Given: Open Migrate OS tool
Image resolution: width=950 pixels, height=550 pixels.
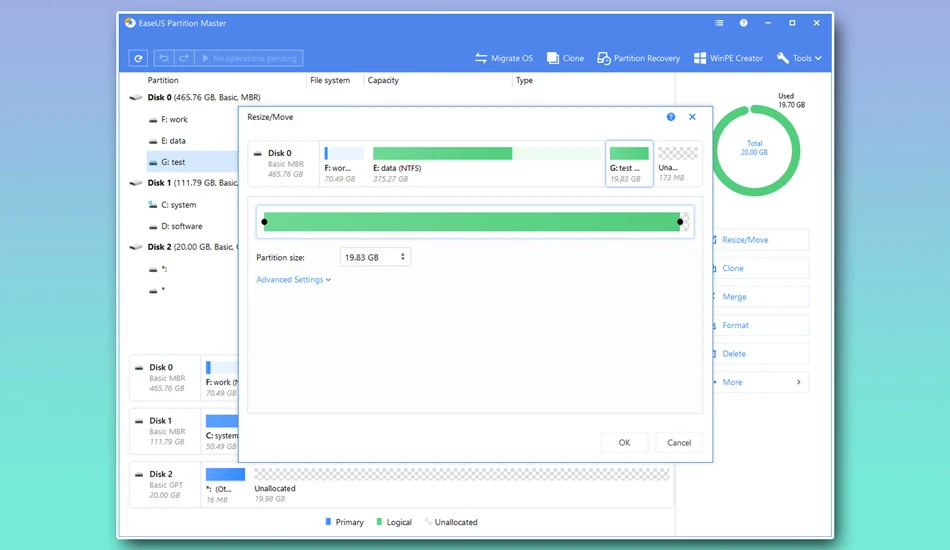Looking at the screenshot, I should pyautogui.click(x=503, y=58).
